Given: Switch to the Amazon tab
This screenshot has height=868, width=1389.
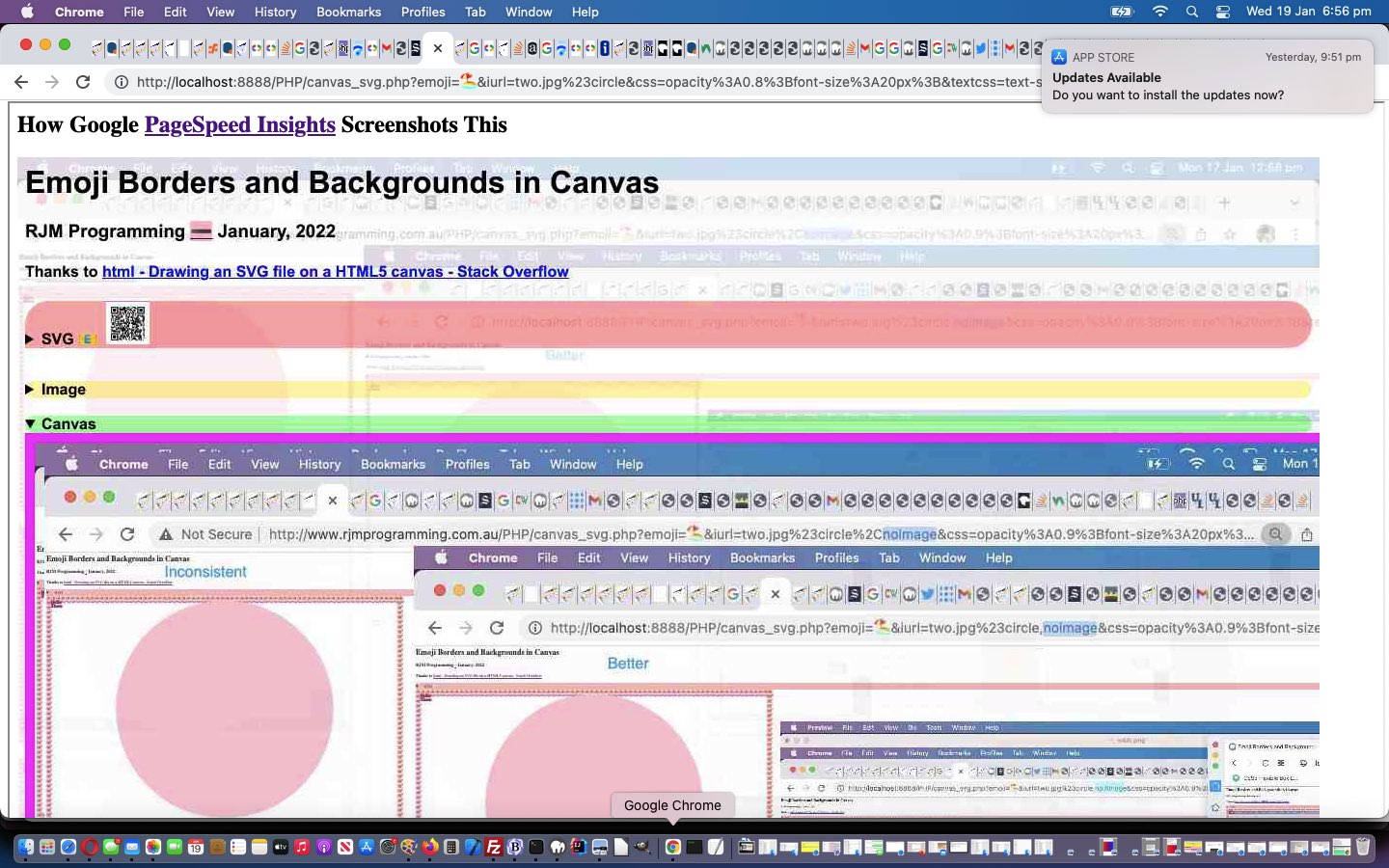Looking at the screenshot, I should pyautogui.click(x=531, y=47).
